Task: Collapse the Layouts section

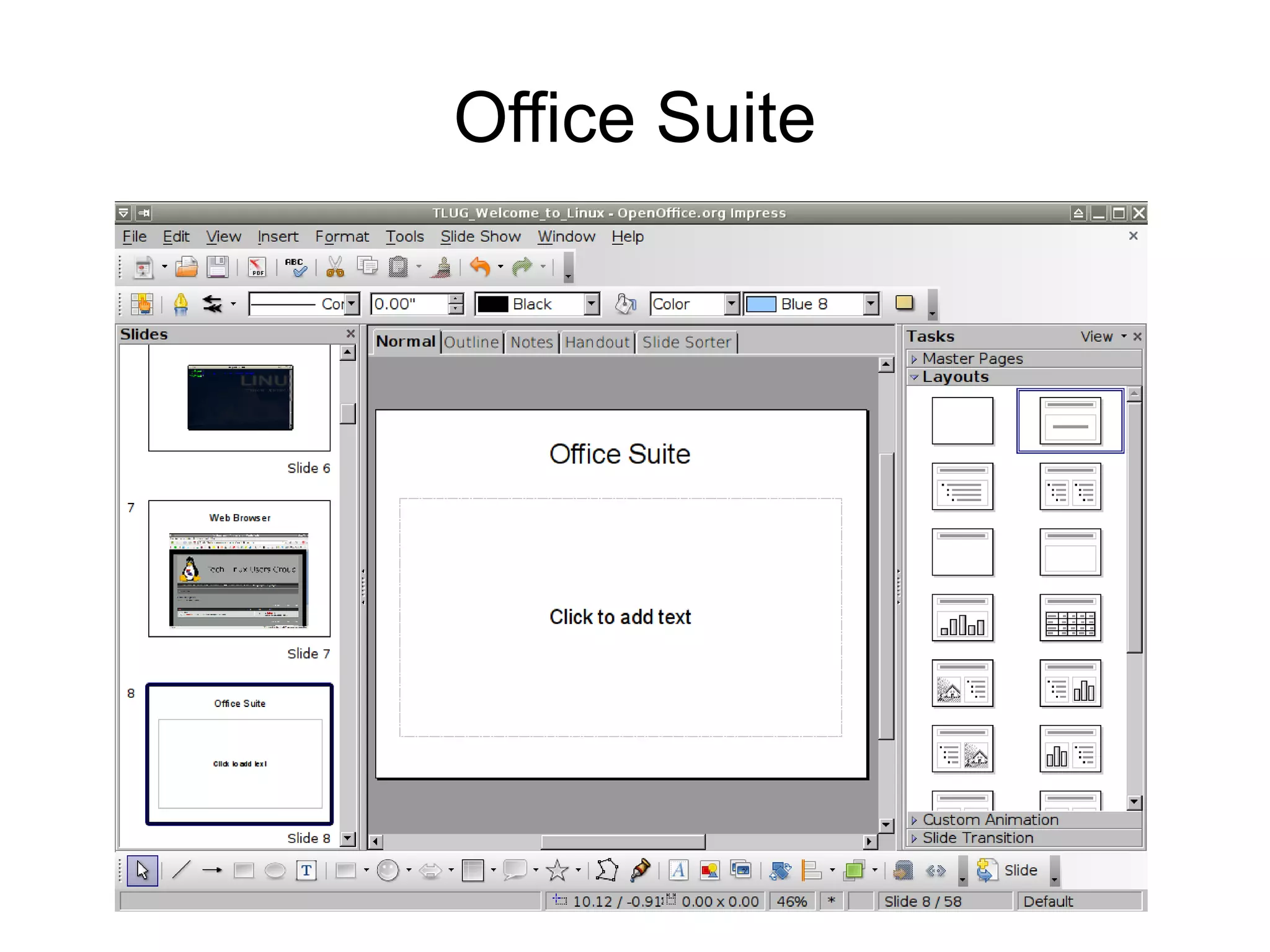Action: 1024,376
